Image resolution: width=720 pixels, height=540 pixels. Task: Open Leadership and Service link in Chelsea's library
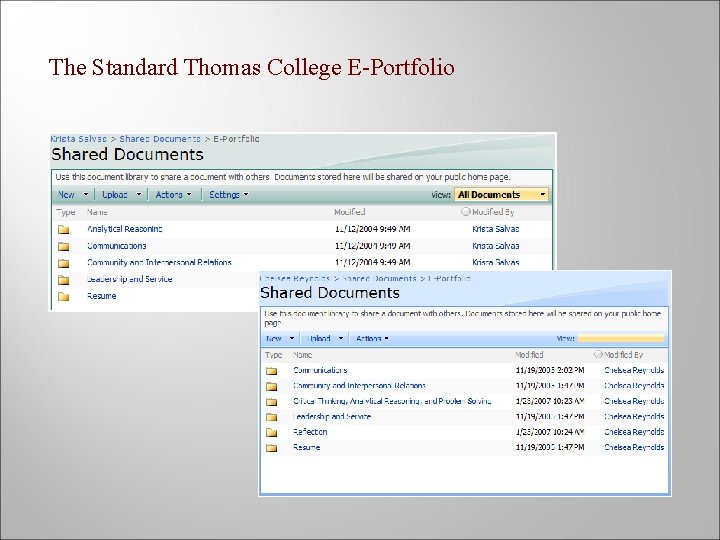point(332,416)
